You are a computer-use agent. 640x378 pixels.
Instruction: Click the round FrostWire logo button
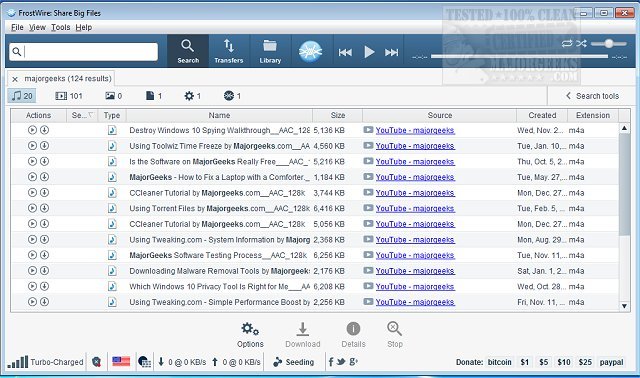click(x=310, y=51)
